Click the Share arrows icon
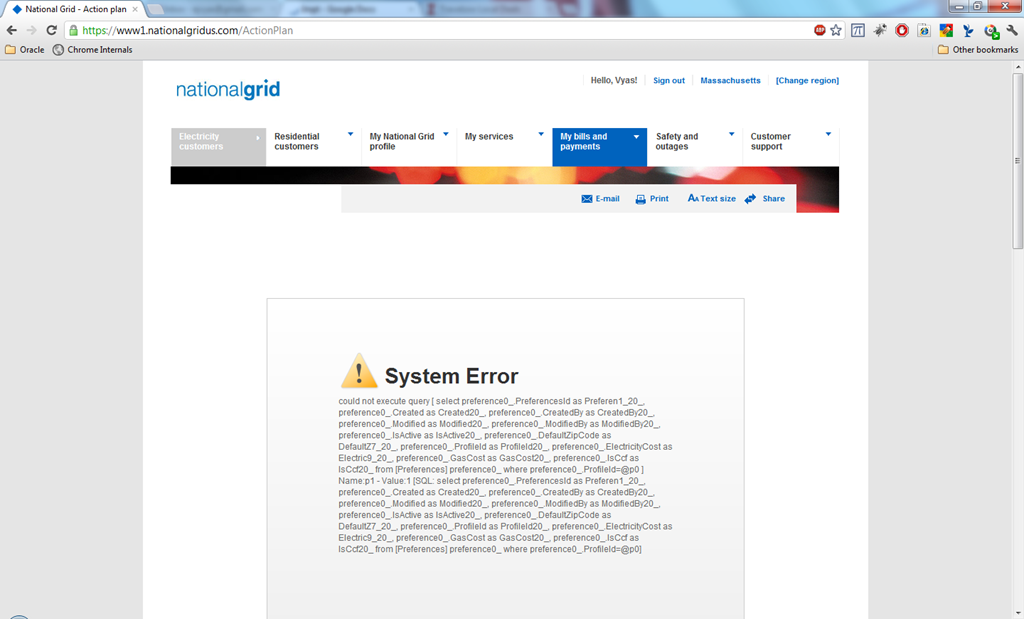1024x619 pixels. tap(750, 198)
